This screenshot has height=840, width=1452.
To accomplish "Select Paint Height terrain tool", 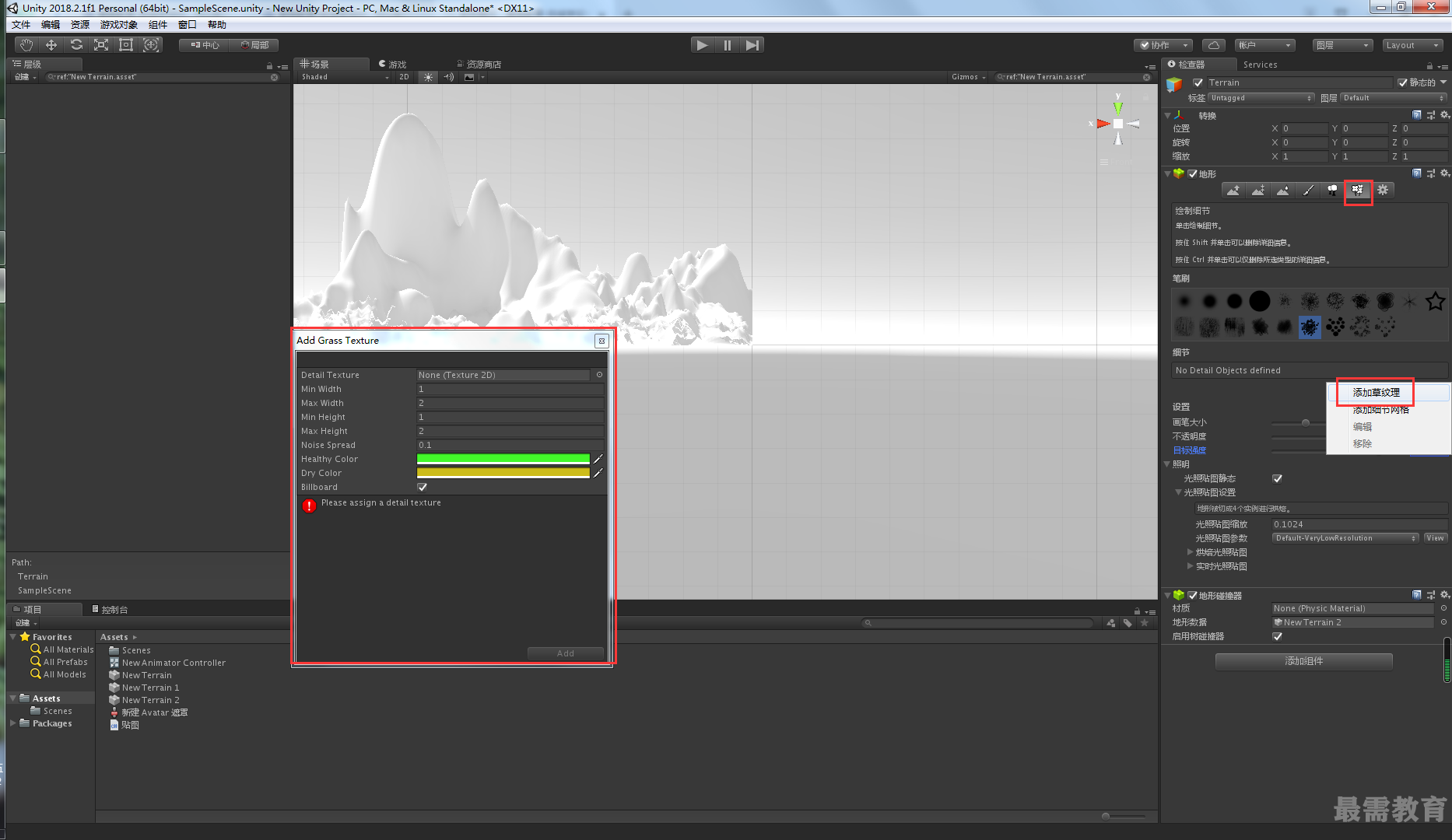I will coord(1258,190).
